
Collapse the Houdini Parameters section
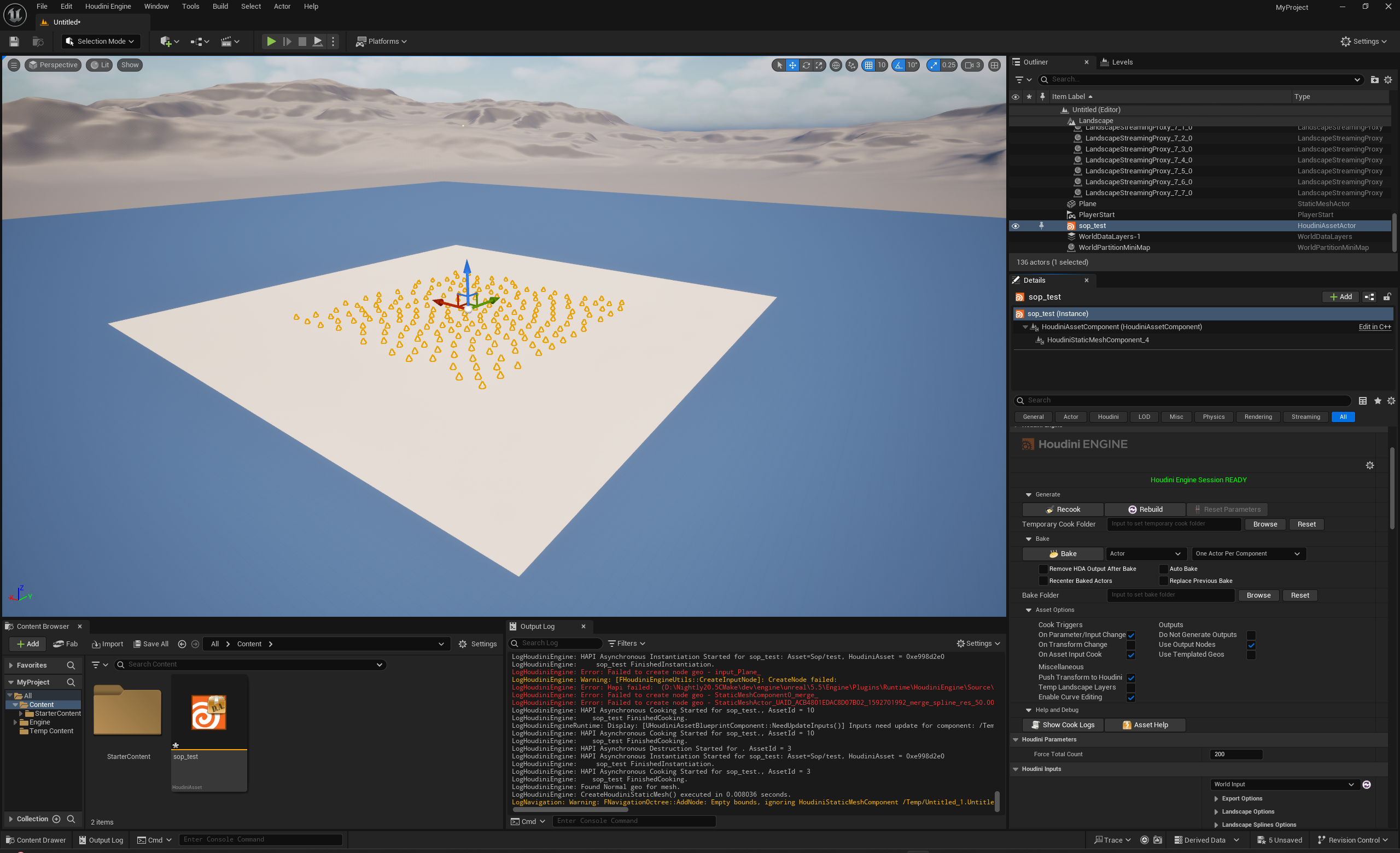point(1016,740)
